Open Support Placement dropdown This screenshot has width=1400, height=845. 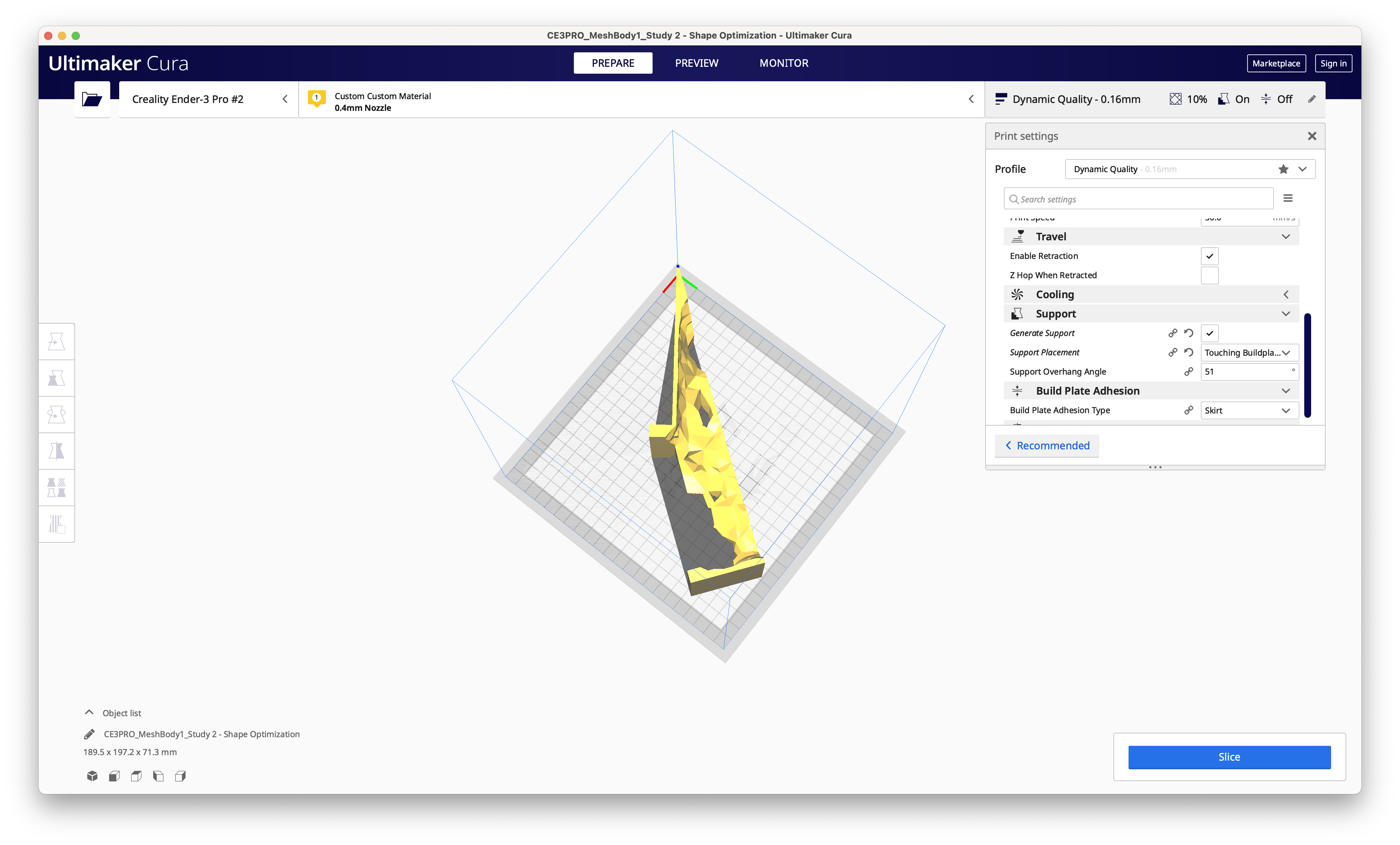pos(1249,353)
